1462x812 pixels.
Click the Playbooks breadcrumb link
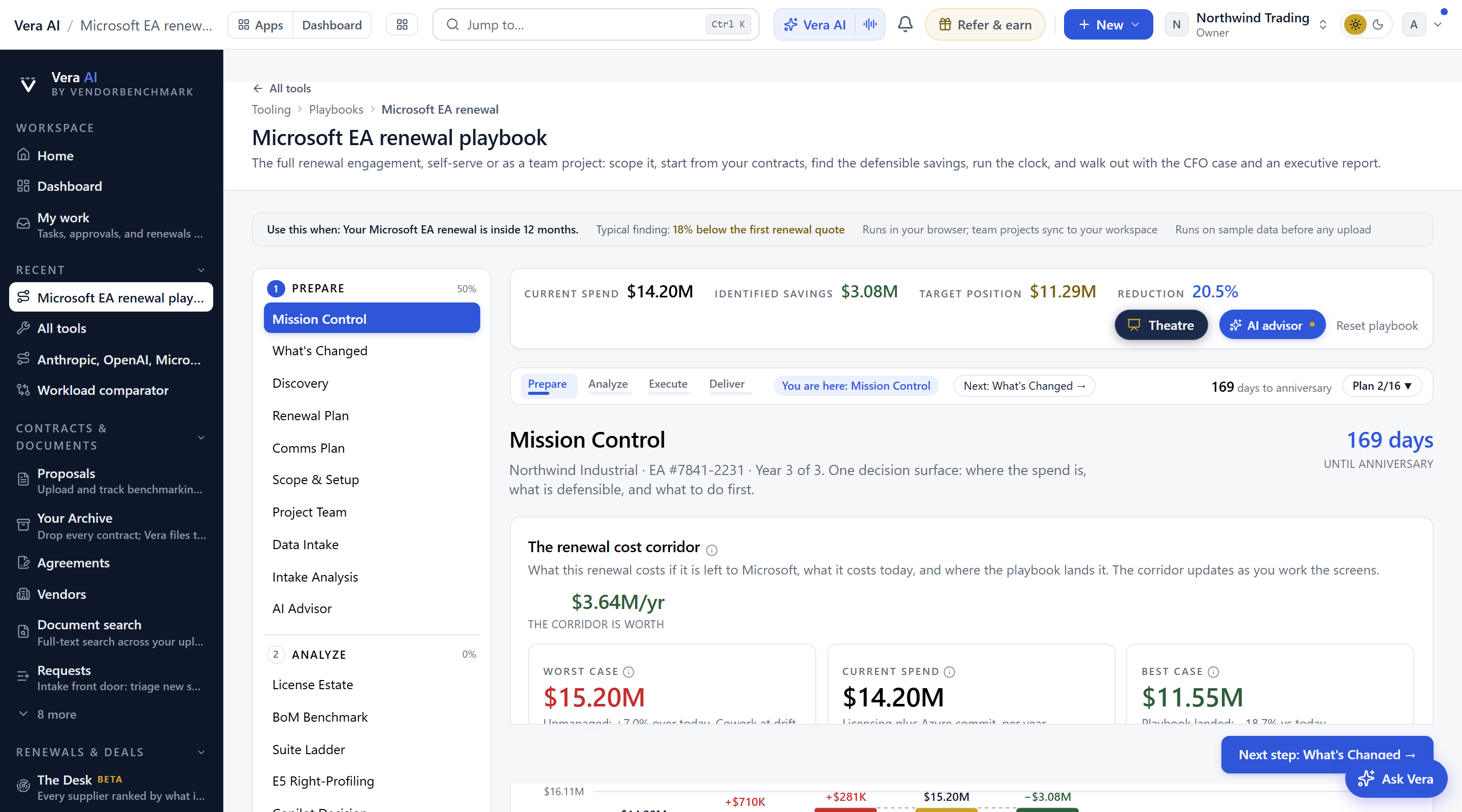click(x=336, y=110)
